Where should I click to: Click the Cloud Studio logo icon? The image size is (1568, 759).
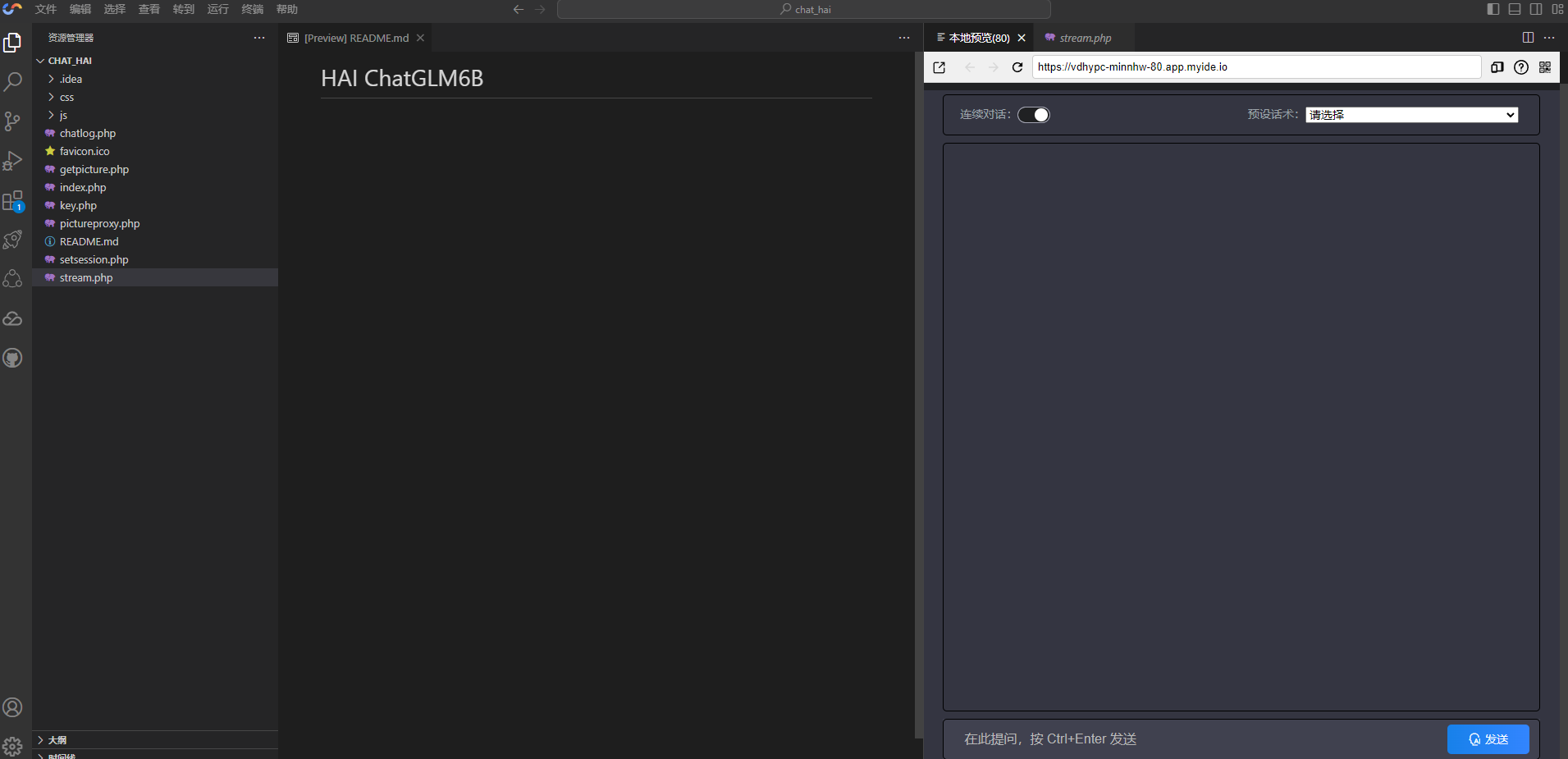coord(12,9)
